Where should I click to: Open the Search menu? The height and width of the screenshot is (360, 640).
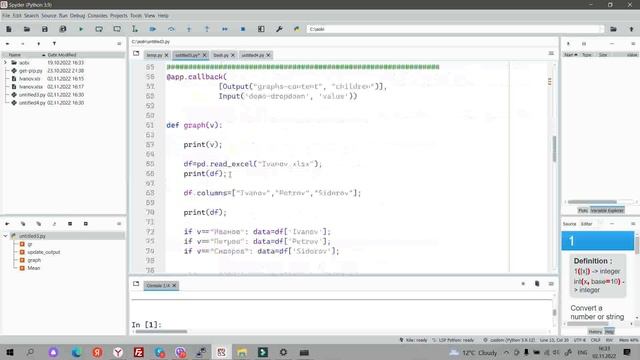click(31, 16)
